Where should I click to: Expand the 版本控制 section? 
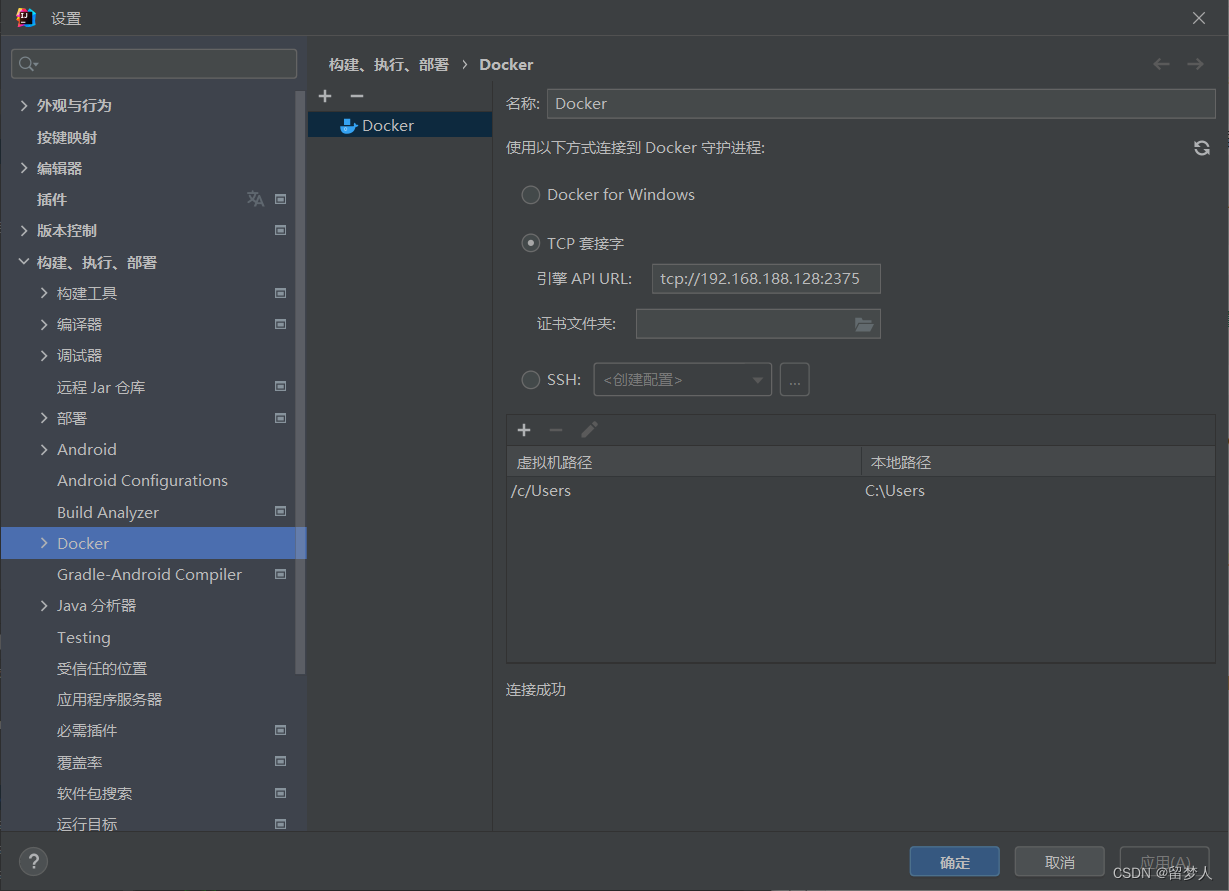24,230
